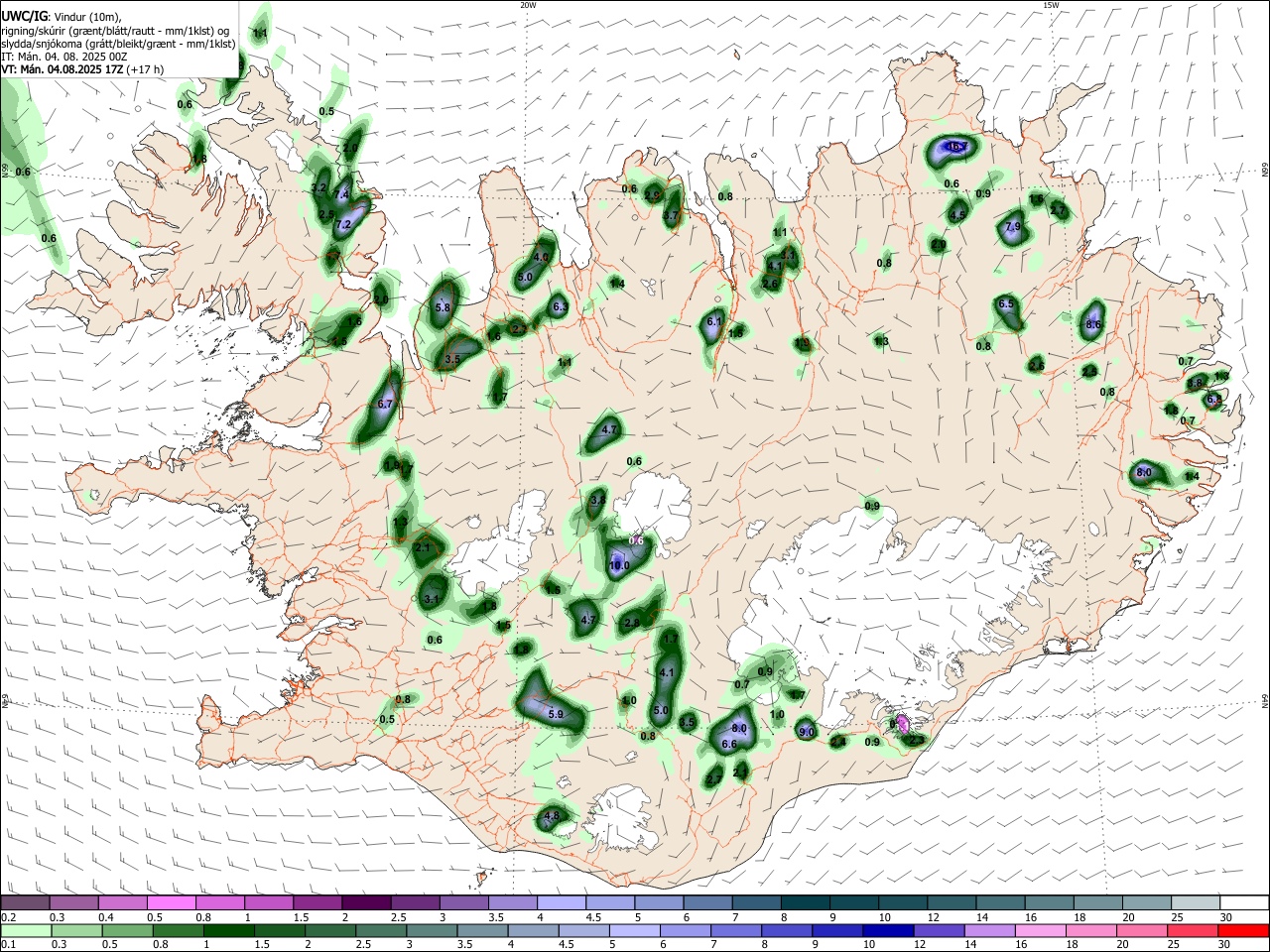This screenshot has width=1270, height=952.
Task: Click the 3.8 value north of the 10.0 cell
Action: point(597,501)
